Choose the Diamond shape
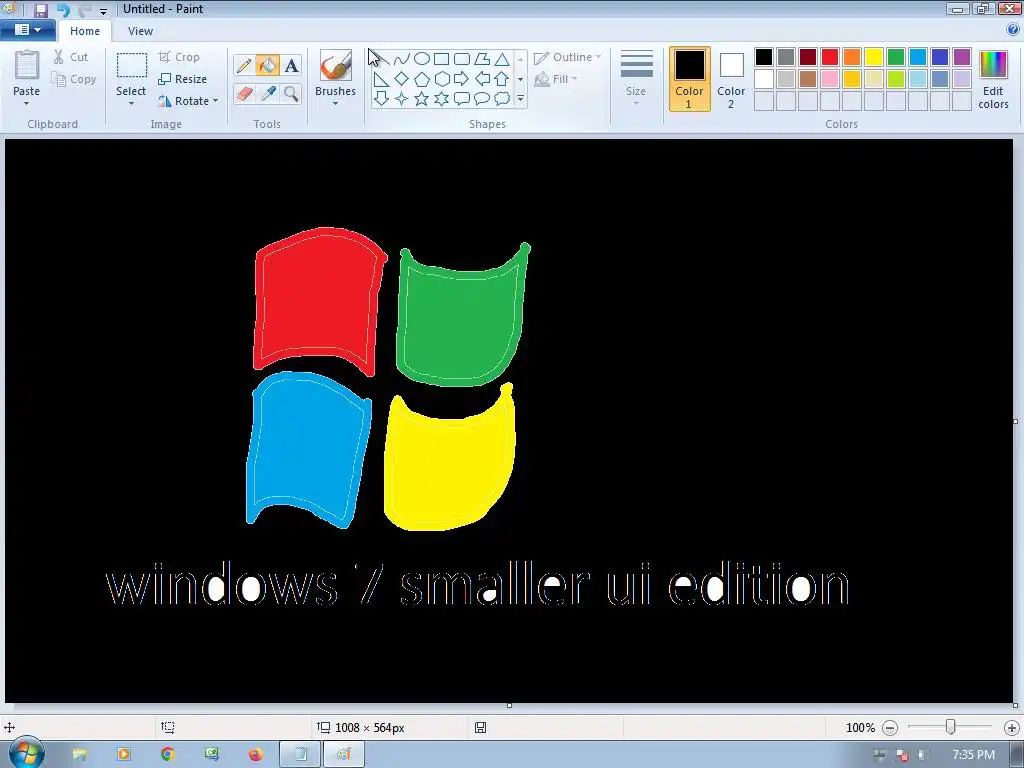 click(402, 79)
